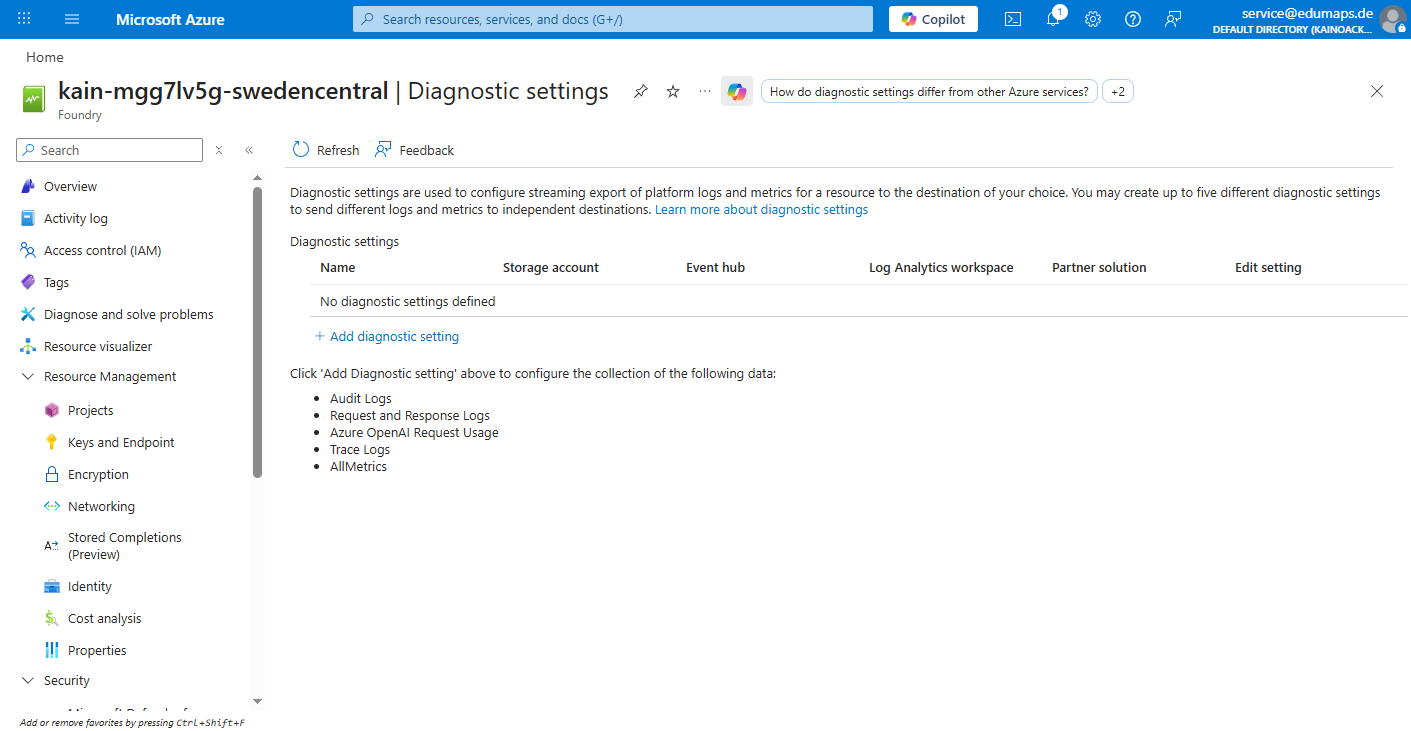Focus the global search resources box

(613, 19)
